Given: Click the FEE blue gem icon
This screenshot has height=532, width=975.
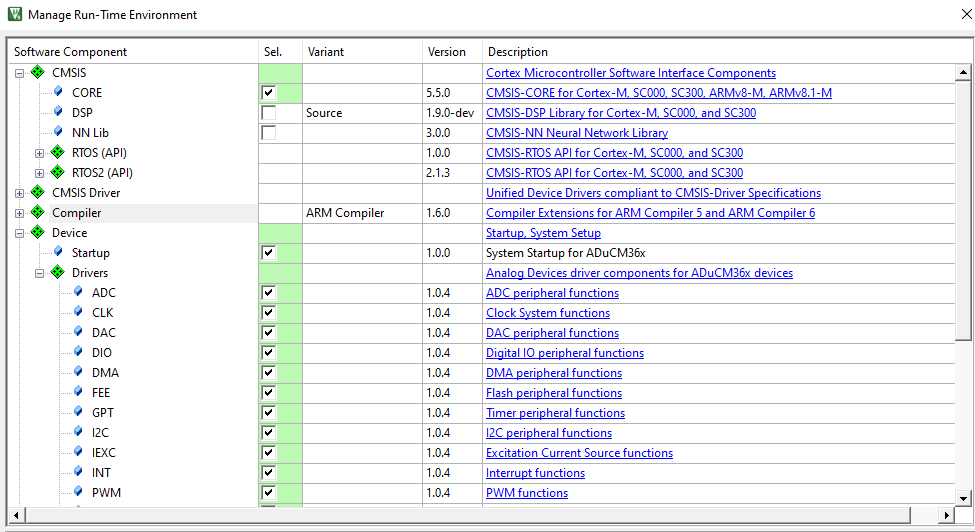Looking at the screenshot, I should (x=78, y=391).
